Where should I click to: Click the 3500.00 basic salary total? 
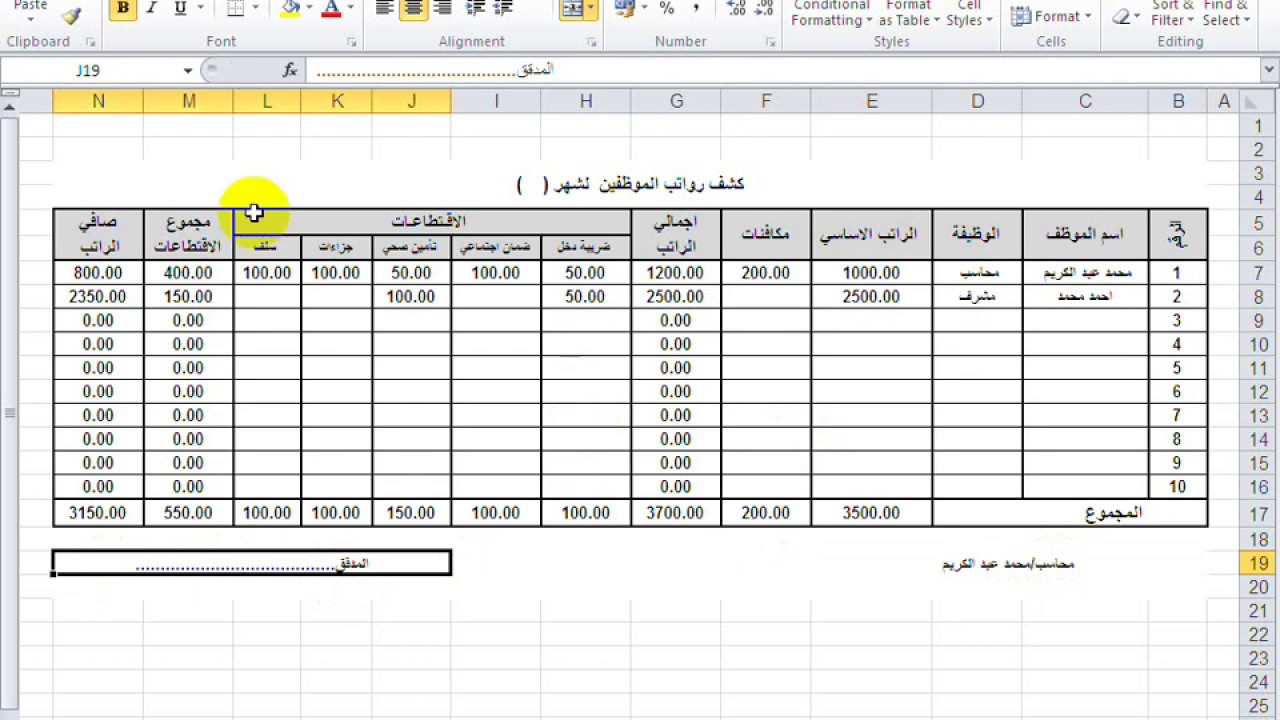click(x=872, y=513)
